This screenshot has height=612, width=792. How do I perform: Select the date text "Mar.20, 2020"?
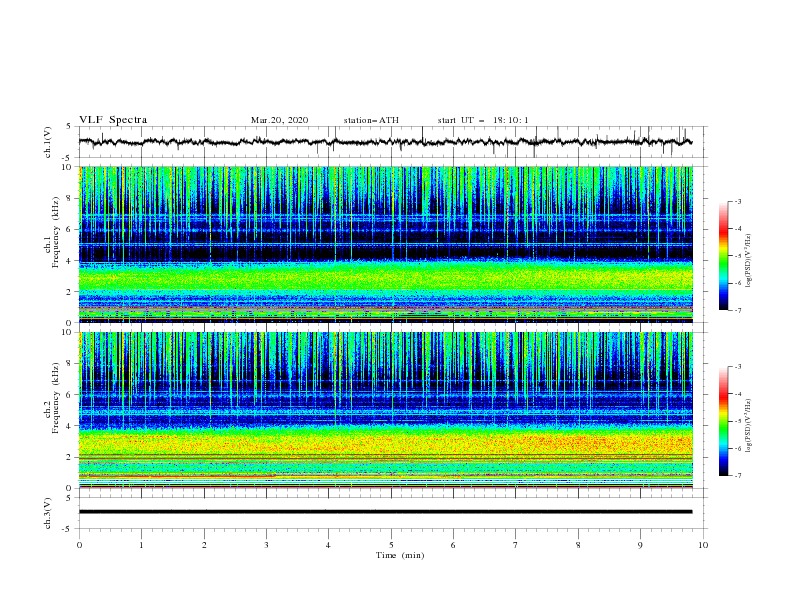point(279,120)
